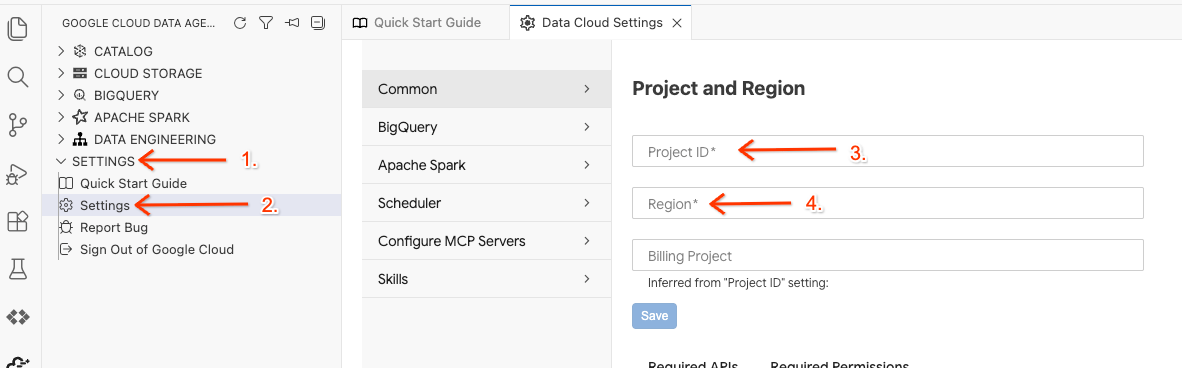Click Sign Out of Google Cloud
The width and height of the screenshot is (1182, 368).
pyautogui.click(x=157, y=249)
